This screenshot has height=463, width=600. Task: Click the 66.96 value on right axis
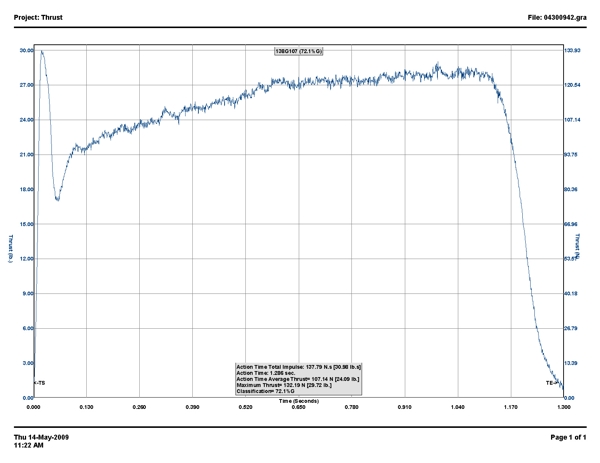click(x=573, y=224)
